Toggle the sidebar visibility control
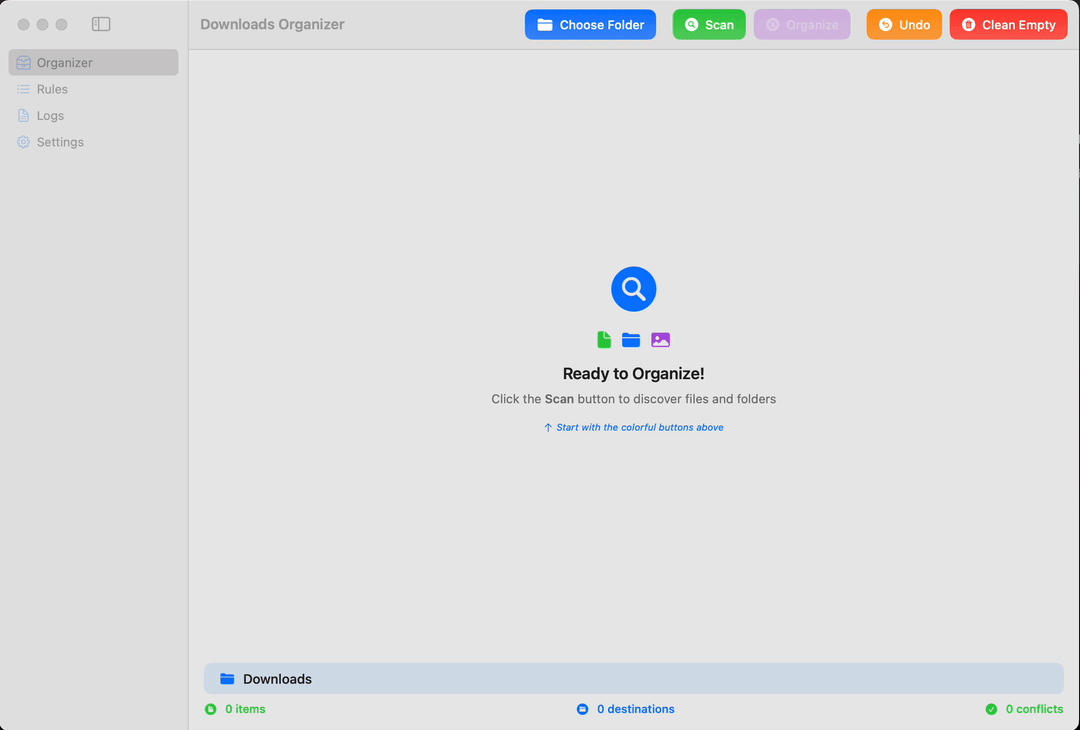Image resolution: width=1080 pixels, height=730 pixels. point(100,24)
